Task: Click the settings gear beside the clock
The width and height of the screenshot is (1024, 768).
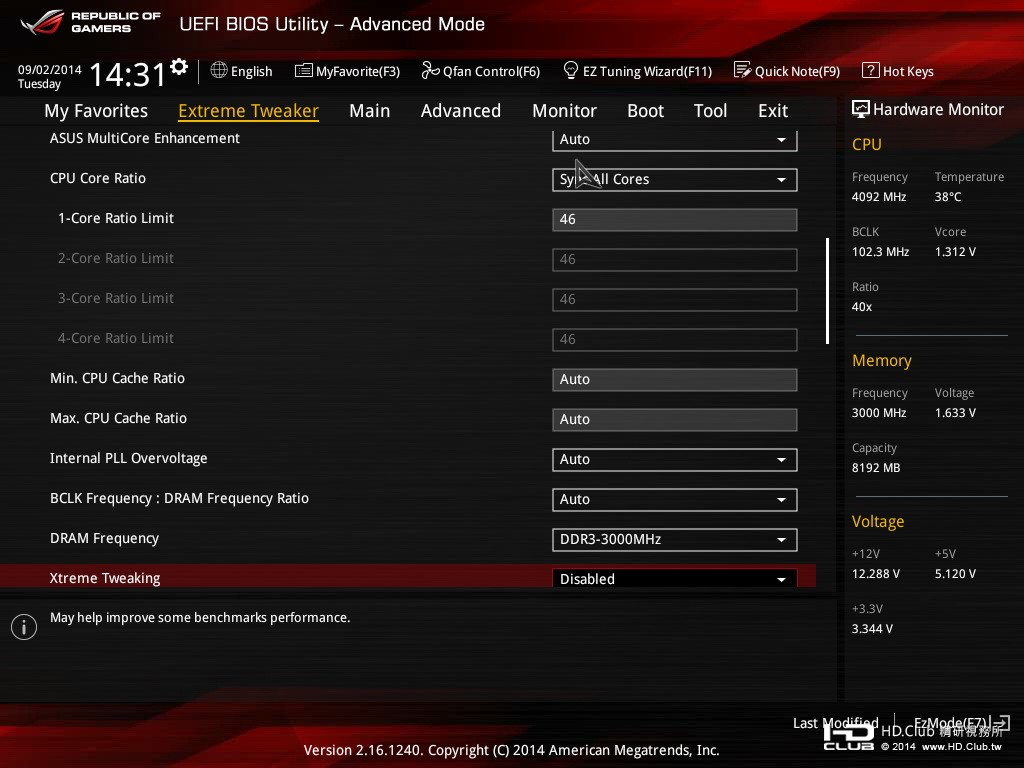Action: (x=179, y=66)
